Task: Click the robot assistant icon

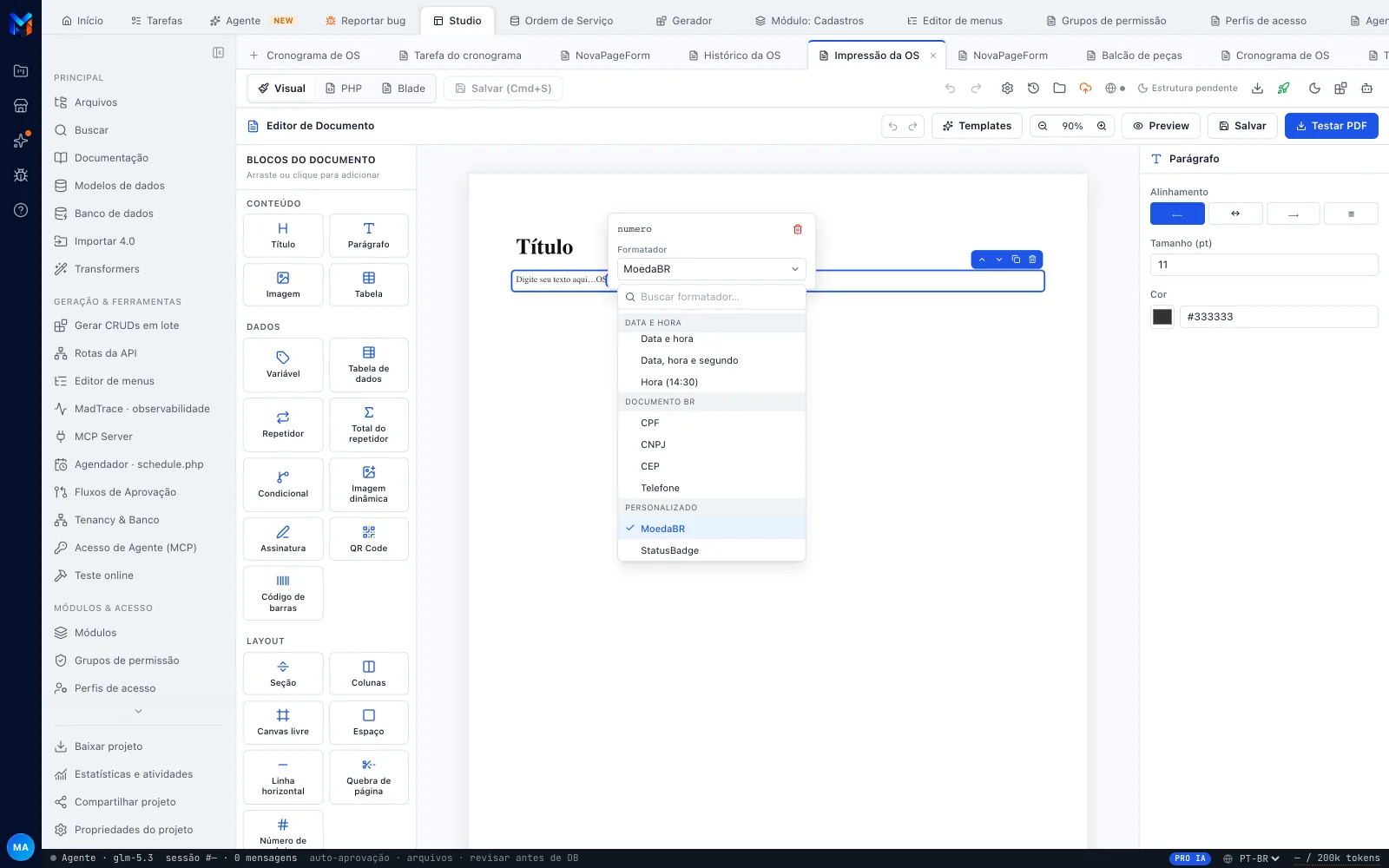Action: tap(1366, 89)
